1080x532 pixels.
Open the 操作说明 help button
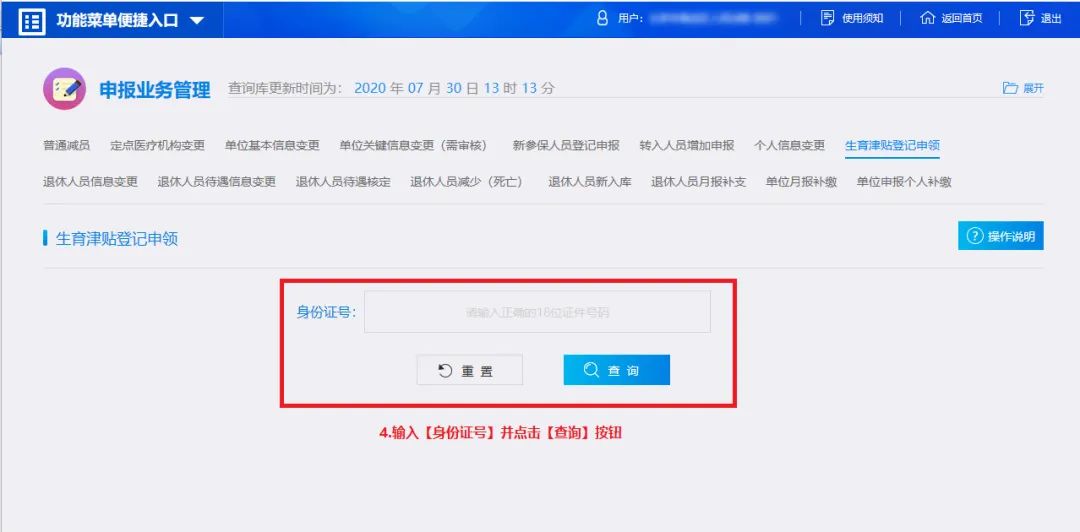click(1000, 236)
